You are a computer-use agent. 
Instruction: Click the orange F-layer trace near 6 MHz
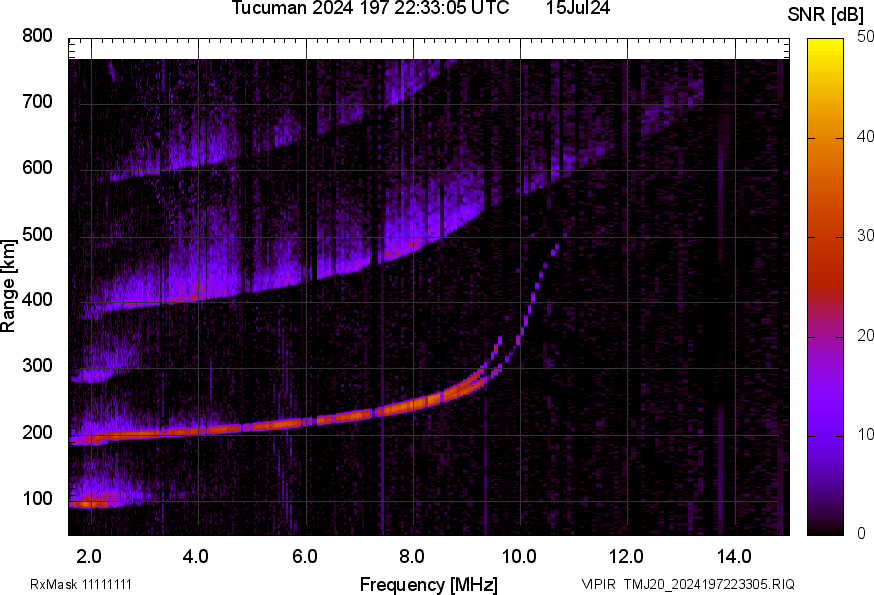(304, 422)
